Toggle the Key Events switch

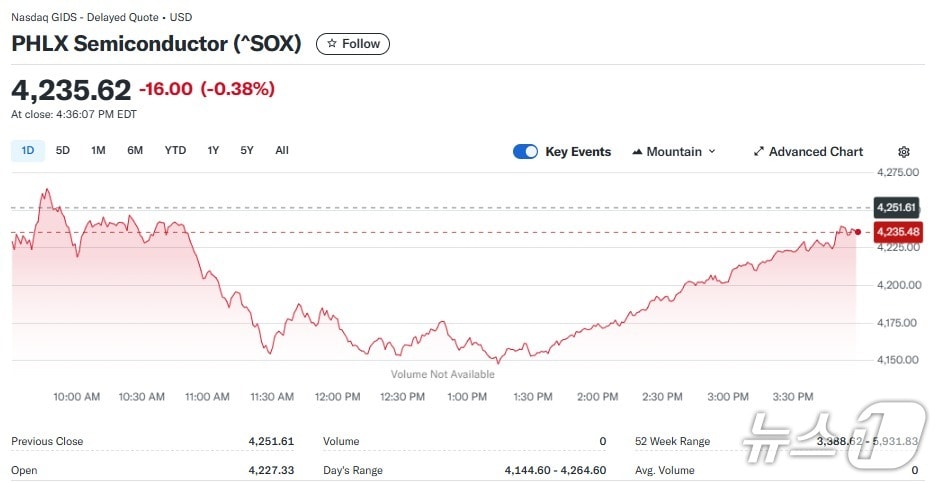point(525,152)
